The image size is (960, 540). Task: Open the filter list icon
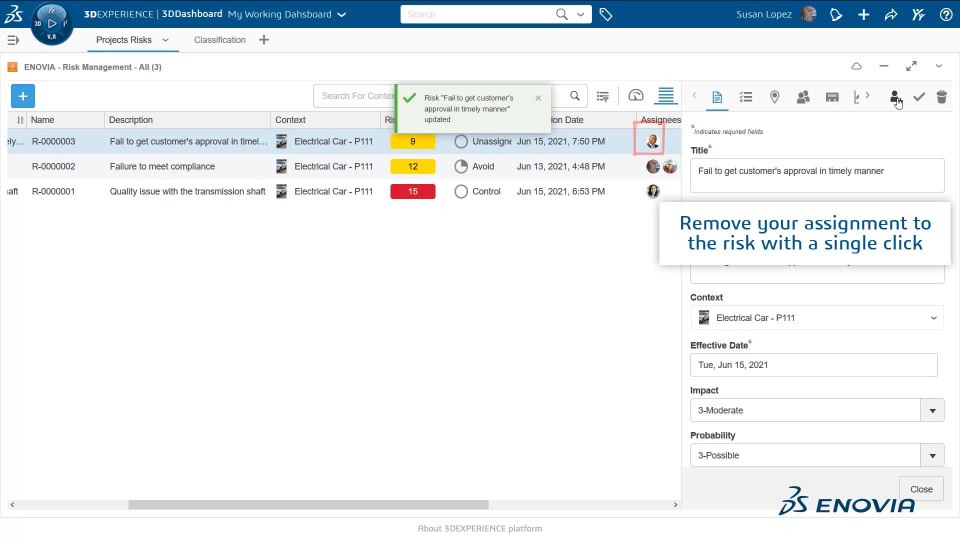(x=603, y=96)
